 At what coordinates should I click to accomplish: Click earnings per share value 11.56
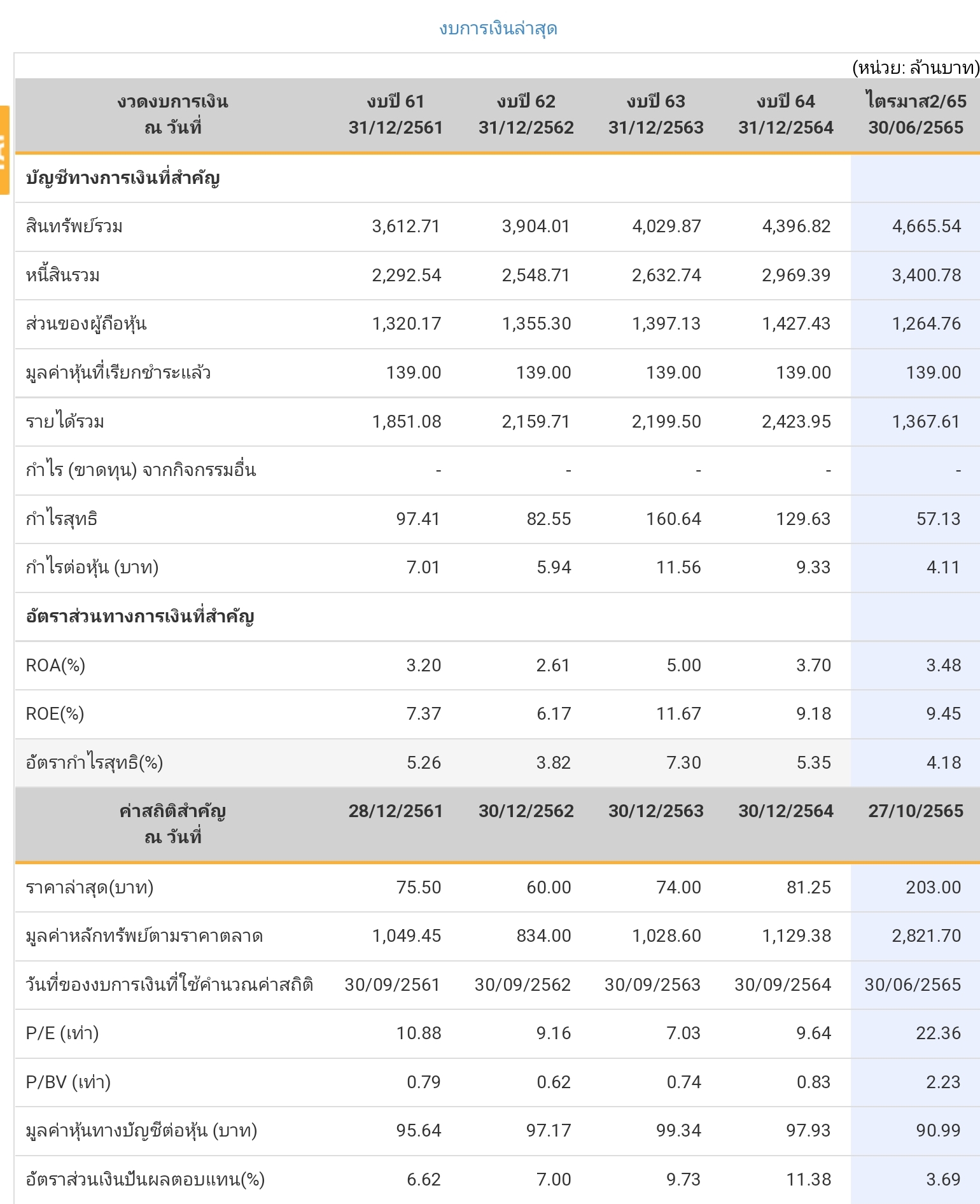coord(678,568)
